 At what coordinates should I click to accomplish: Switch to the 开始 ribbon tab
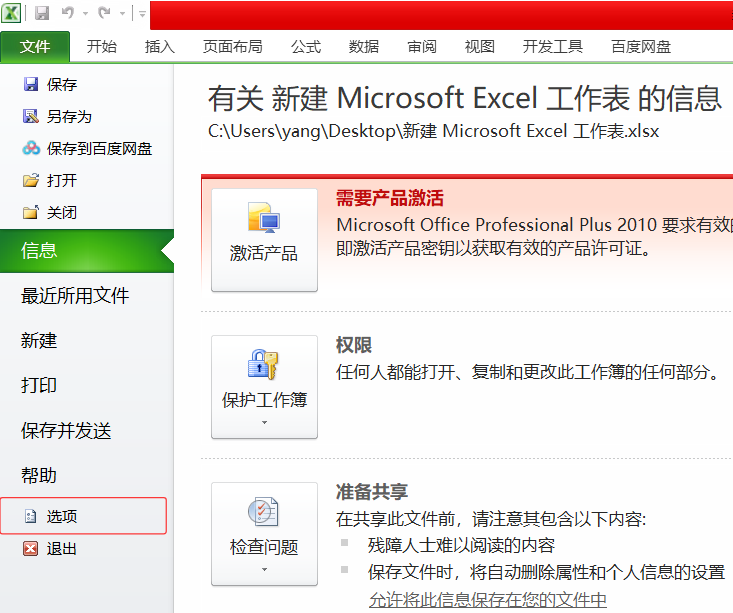coord(101,46)
